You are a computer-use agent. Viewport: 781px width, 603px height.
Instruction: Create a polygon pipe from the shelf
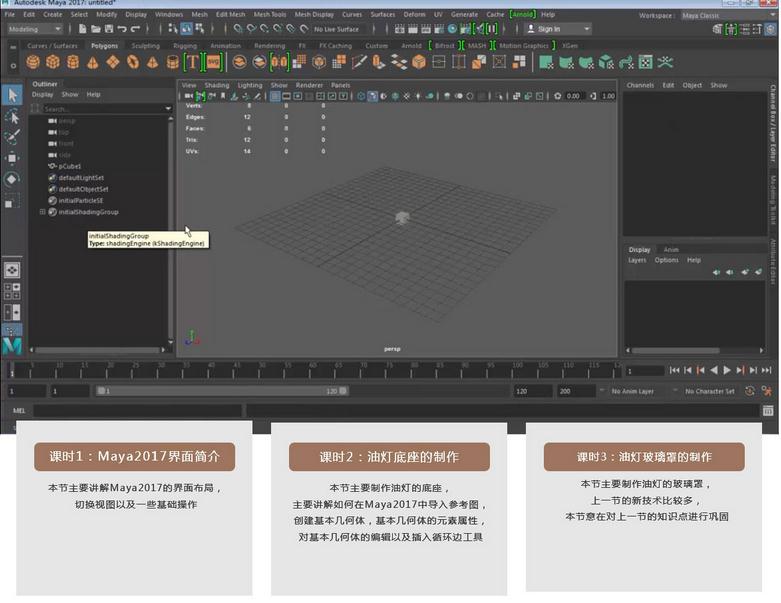[x=172, y=62]
